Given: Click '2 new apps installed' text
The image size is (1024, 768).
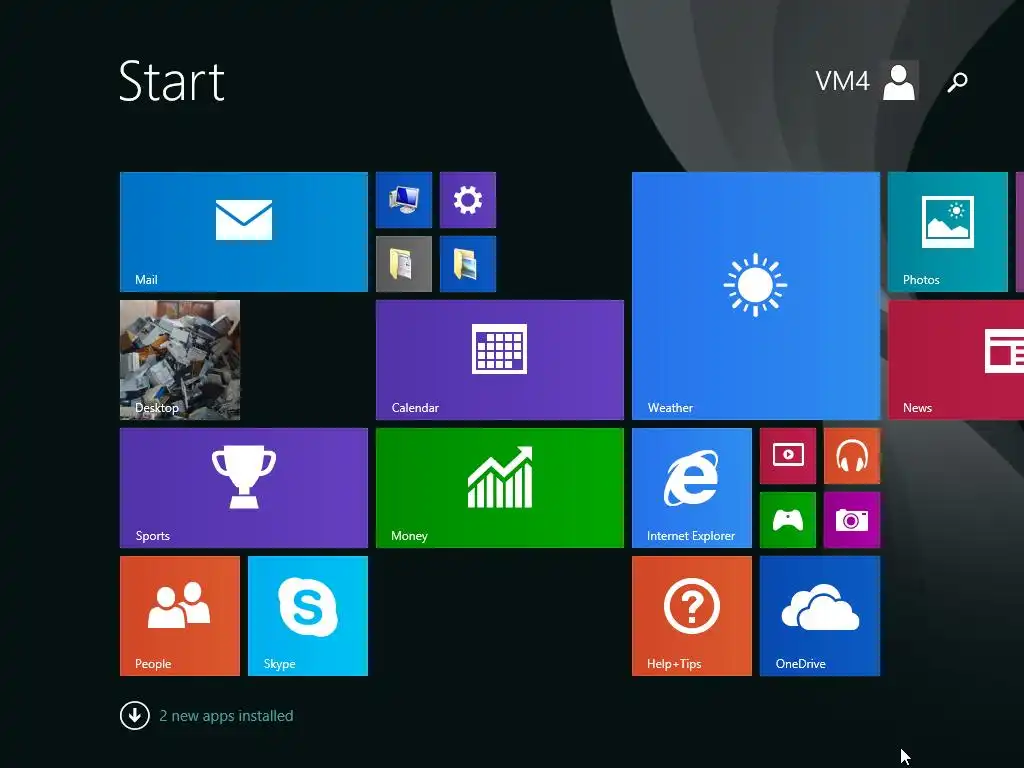Looking at the screenshot, I should click(x=226, y=716).
